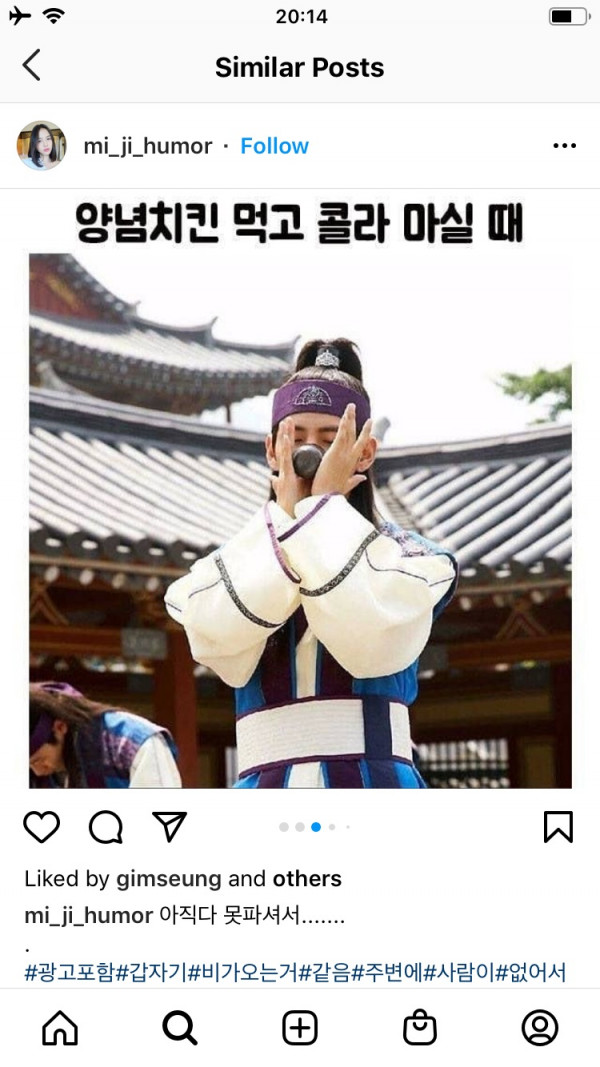The height and width of the screenshot is (1067, 600).
Task: Select first carousel page dot
Action: coord(284,827)
